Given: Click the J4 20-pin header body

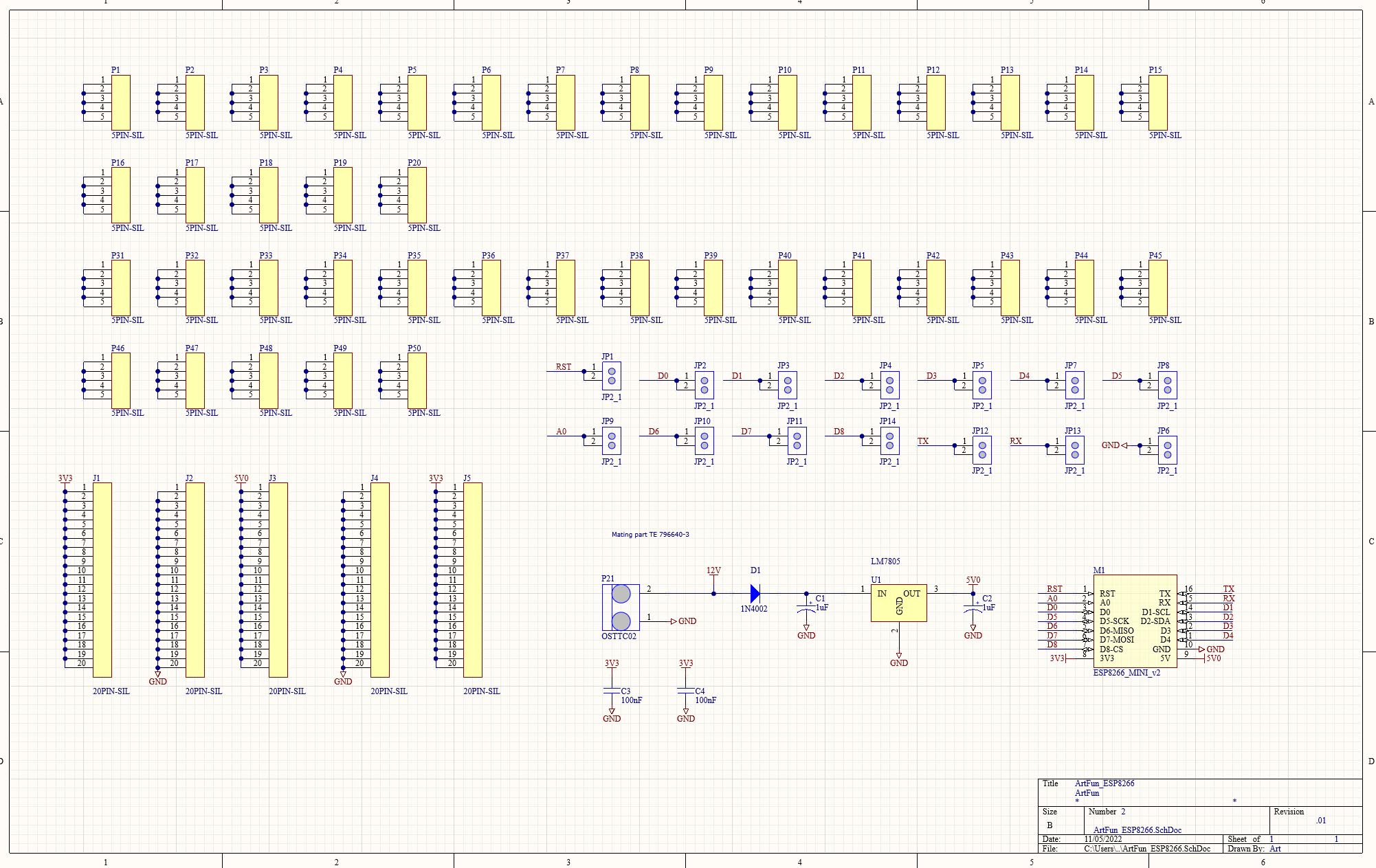Looking at the screenshot, I should 380,580.
